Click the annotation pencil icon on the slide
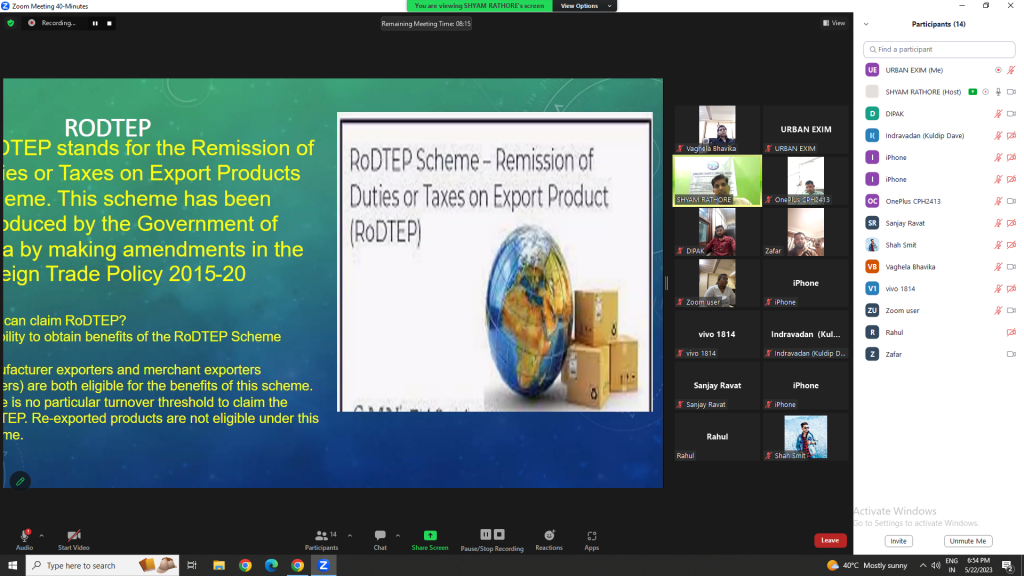The image size is (1024, 576). click(x=19, y=481)
